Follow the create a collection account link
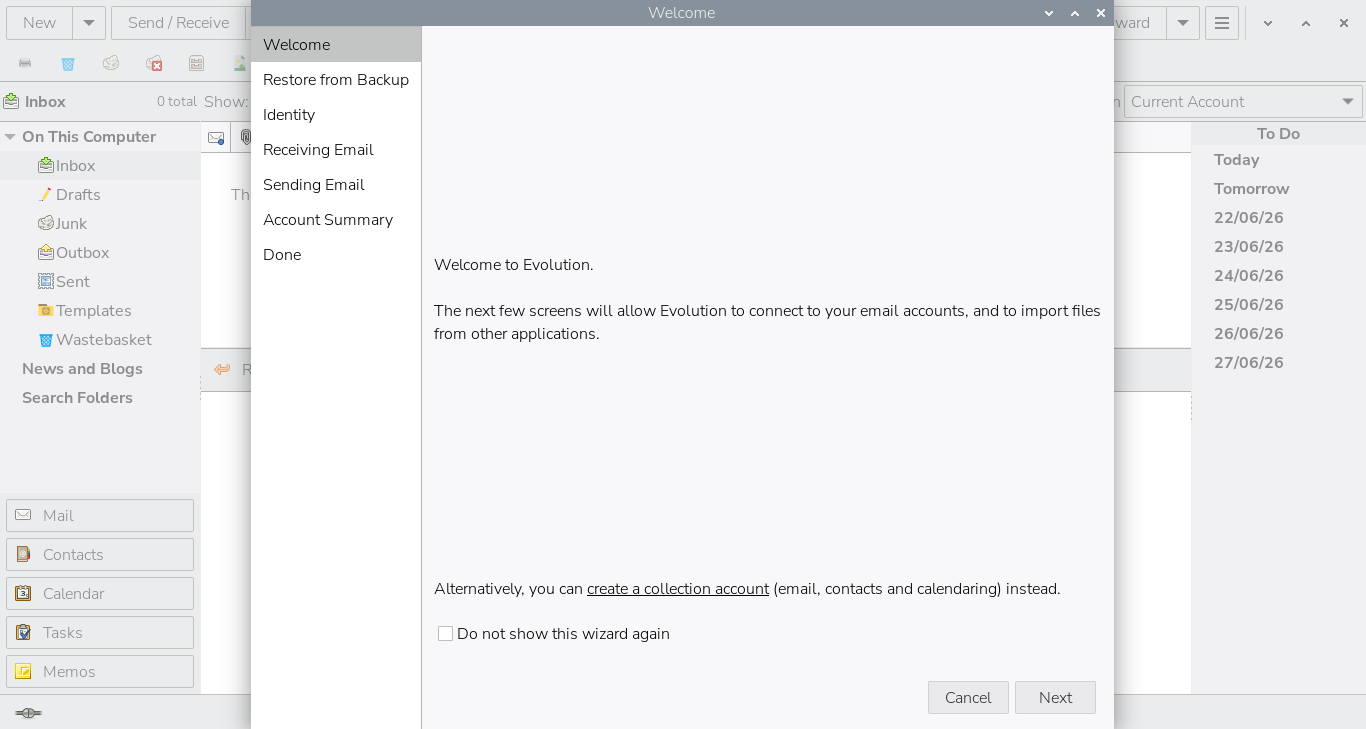 point(678,589)
